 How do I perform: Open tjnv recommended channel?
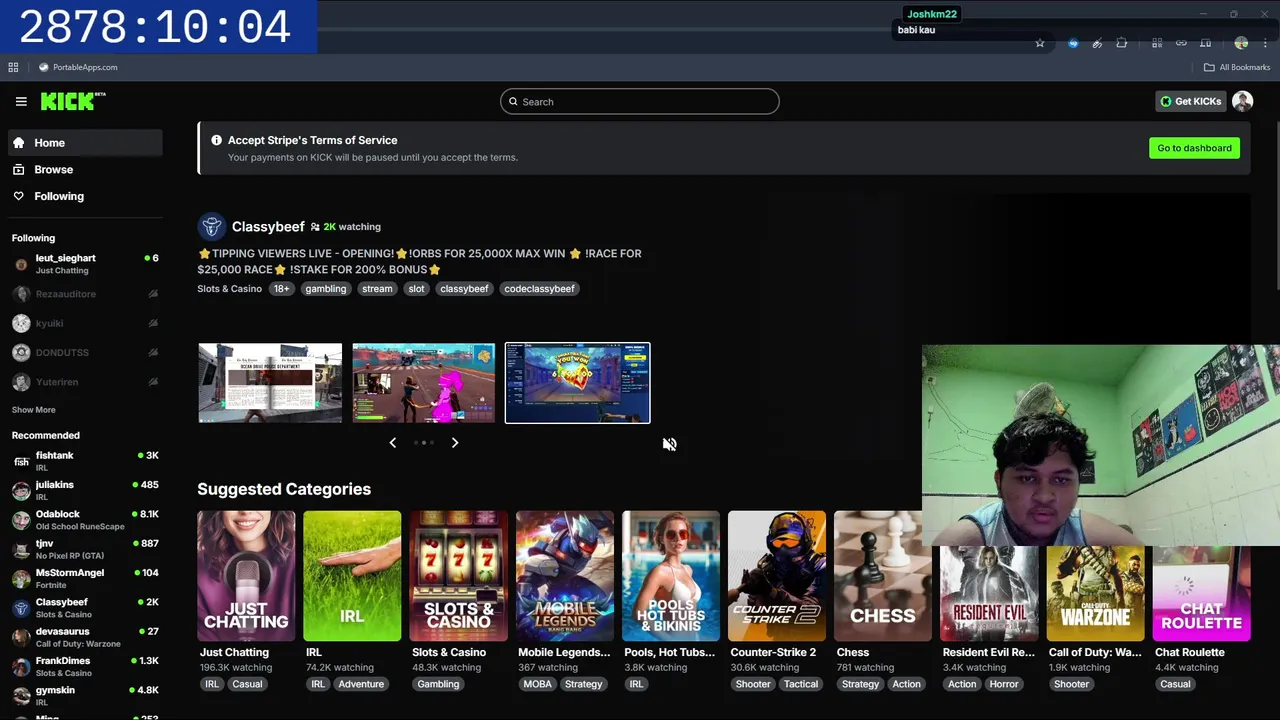click(85, 549)
